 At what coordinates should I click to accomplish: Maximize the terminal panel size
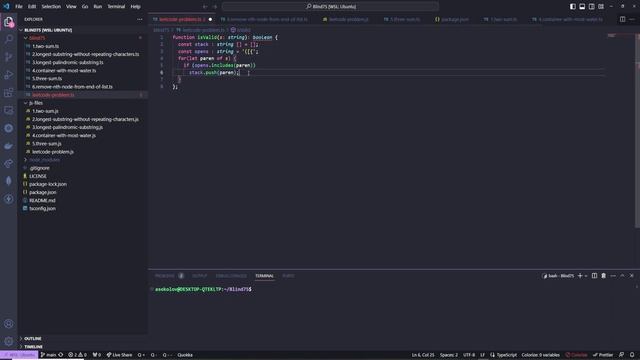pos(622,276)
